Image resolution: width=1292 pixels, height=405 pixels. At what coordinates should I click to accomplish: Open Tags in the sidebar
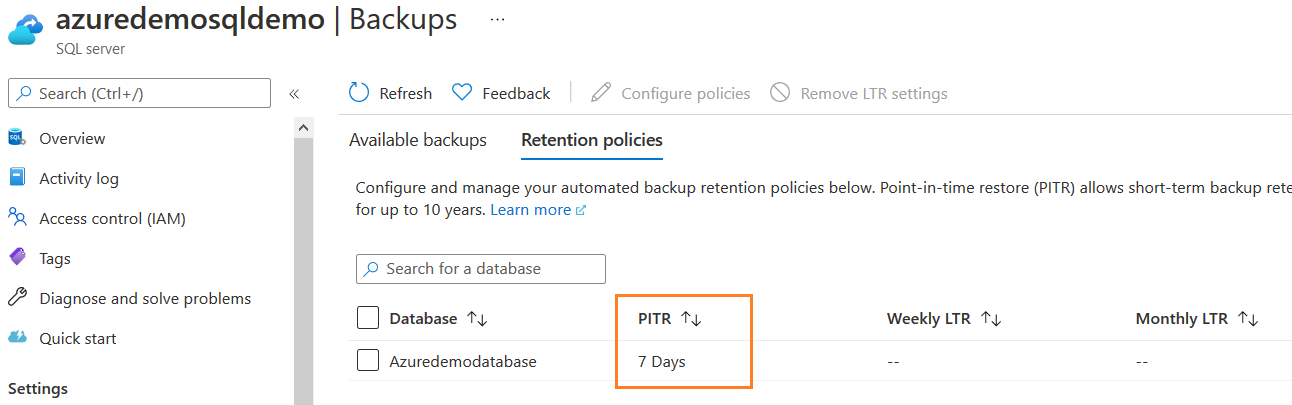pyautogui.click(x=55, y=259)
